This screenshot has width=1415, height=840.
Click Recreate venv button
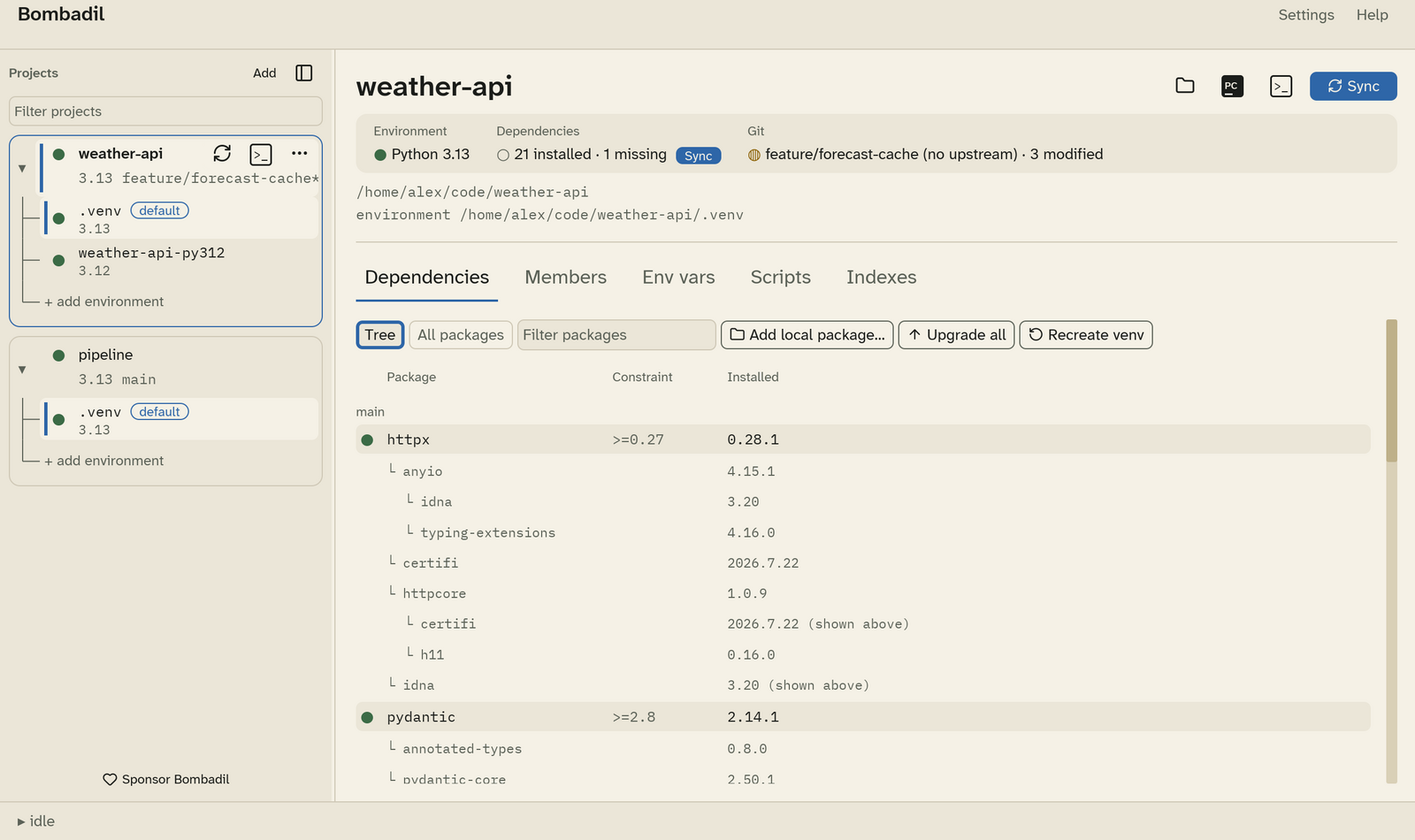point(1086,335)
